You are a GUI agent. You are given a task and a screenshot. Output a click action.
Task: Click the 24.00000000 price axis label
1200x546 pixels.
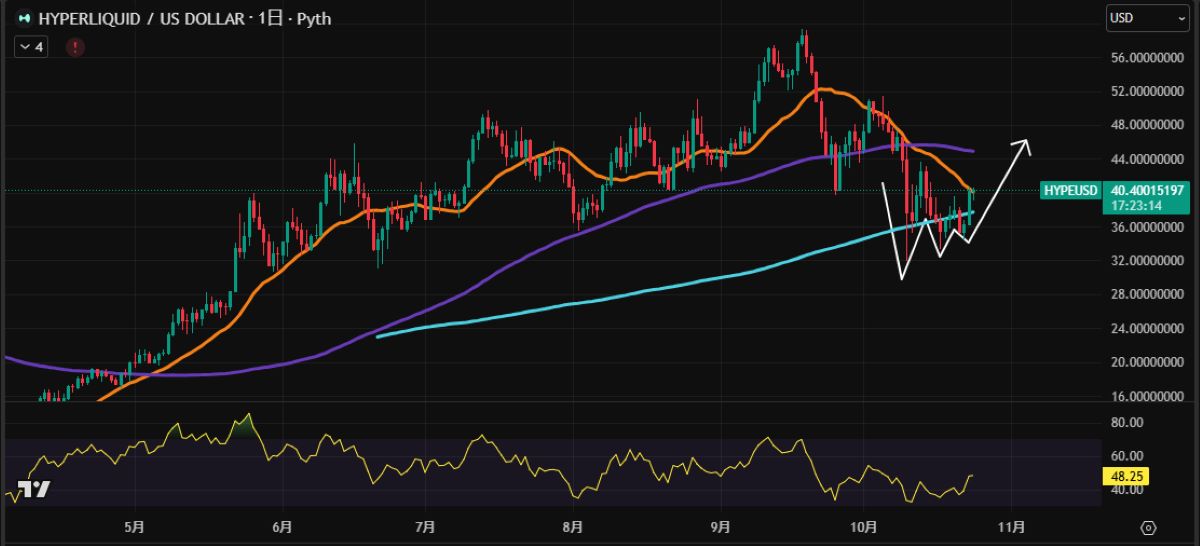1147,328
